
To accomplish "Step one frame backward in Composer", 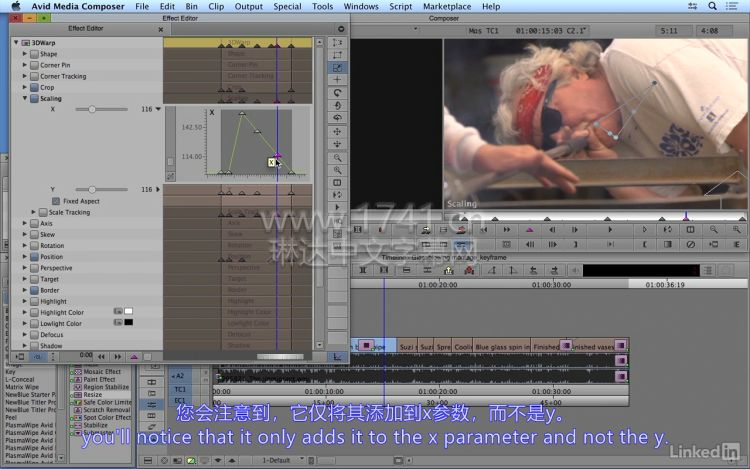I will (x=552, y=230).
